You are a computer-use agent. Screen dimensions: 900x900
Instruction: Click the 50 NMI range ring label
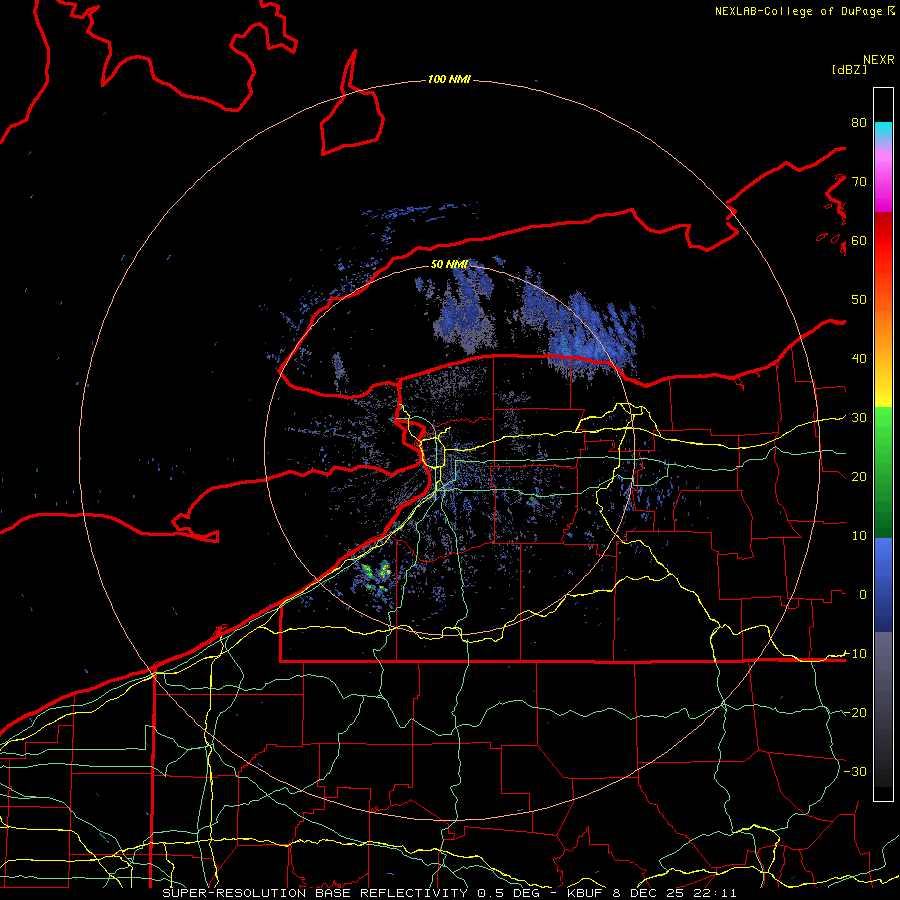(449, 264)
